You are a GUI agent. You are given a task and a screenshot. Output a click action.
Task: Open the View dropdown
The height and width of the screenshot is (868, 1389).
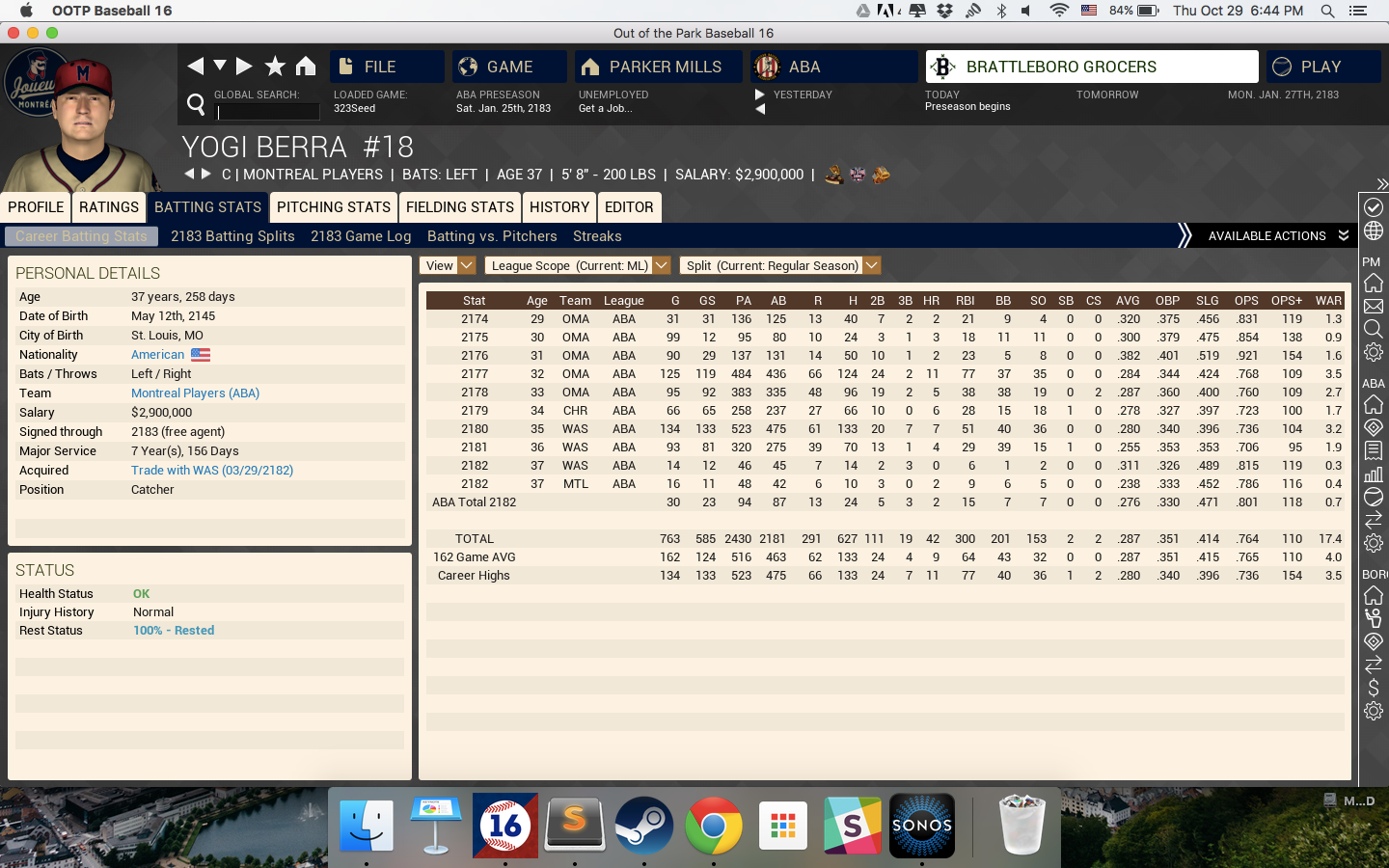tap(448, 265)
